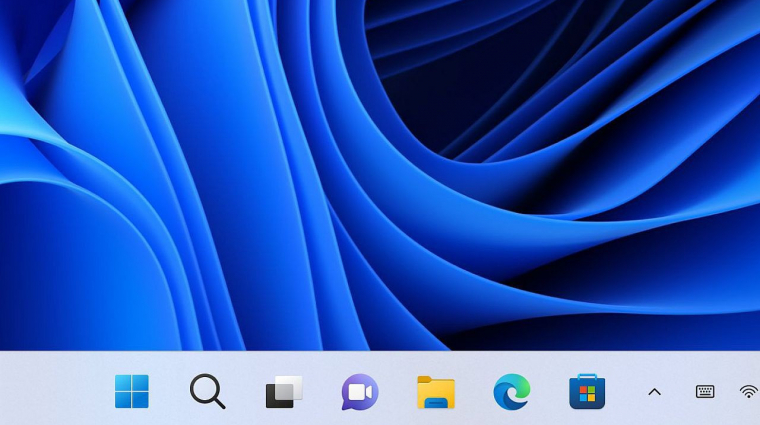760x425 pixels.
Task: Open Task View on the taskbar
Action: pyautogui.click(x=284, y=392)
